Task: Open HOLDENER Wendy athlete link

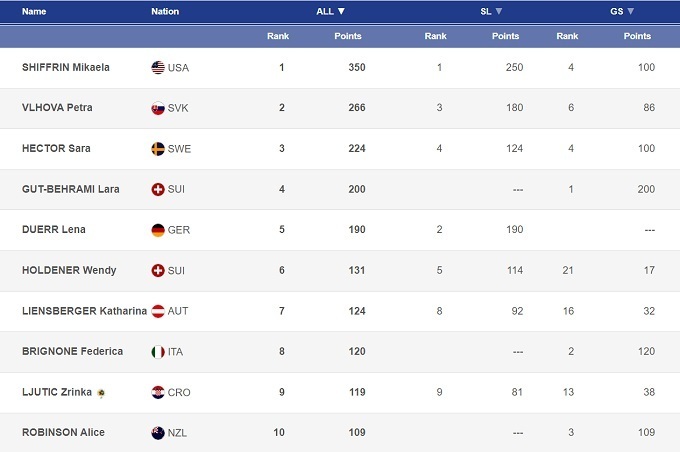Action: coord(69,270)
